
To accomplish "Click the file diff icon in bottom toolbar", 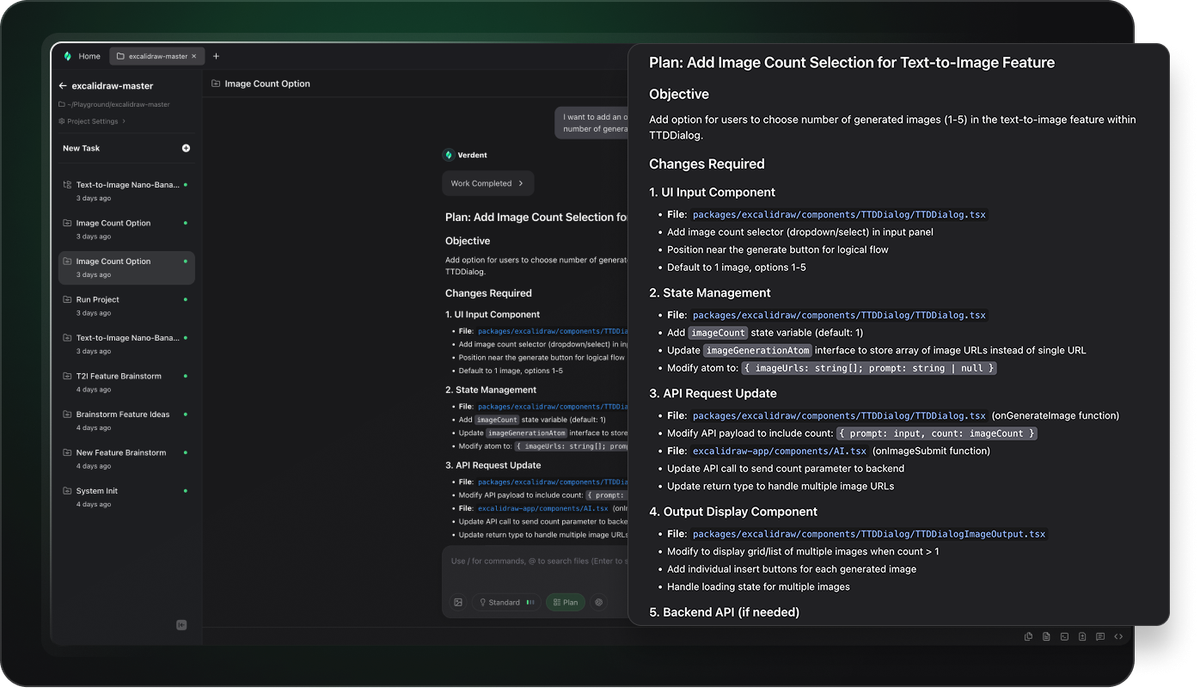I will tap(1082, 636).
